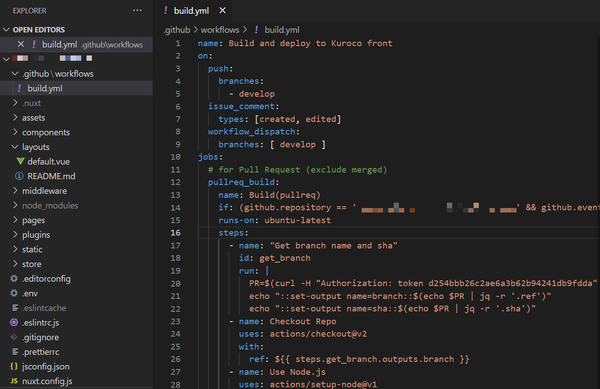Click "runs-on: ubuntu-latest" line
The width and height of the screenshot is (600, 389).
[x=274, y=220]
